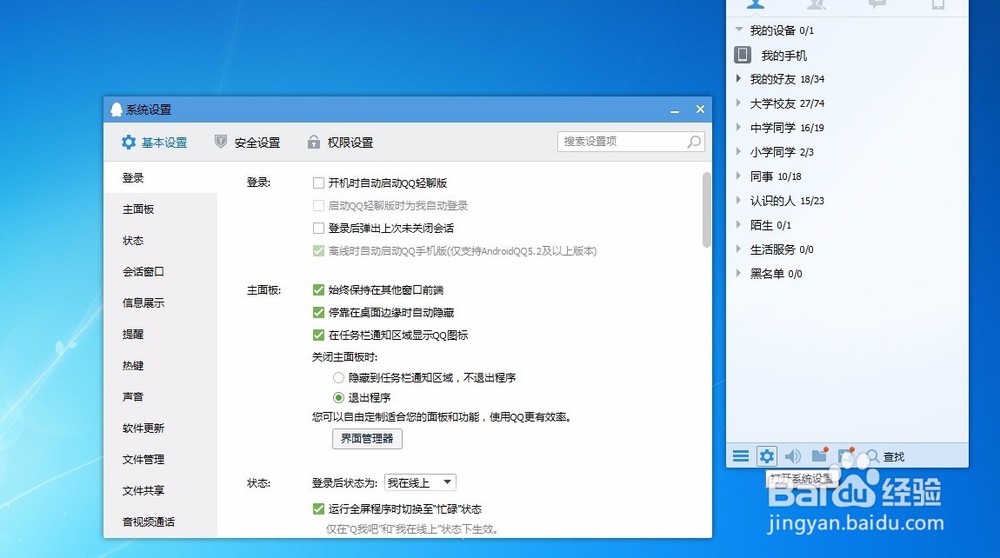
Task: Select 软件更新 in settings sidebar
Action: pyautogui.click(x=160, y=428)
